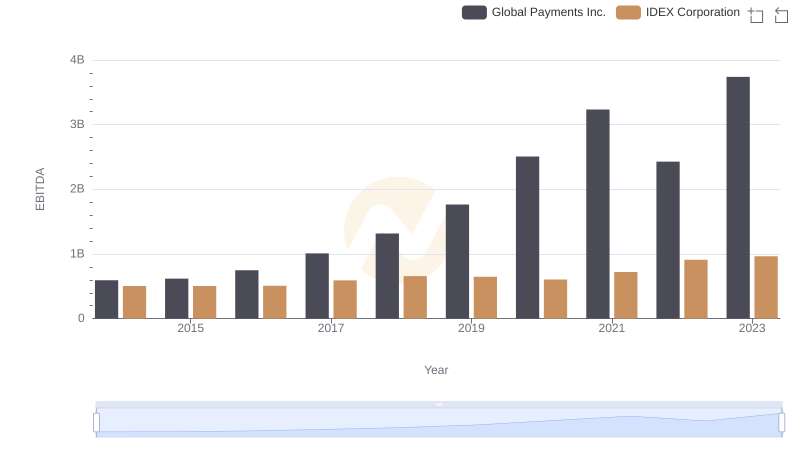Click the dark Global Payments legend swatch
The width and height of the screenshot is (800, 461).
(474, 12)
